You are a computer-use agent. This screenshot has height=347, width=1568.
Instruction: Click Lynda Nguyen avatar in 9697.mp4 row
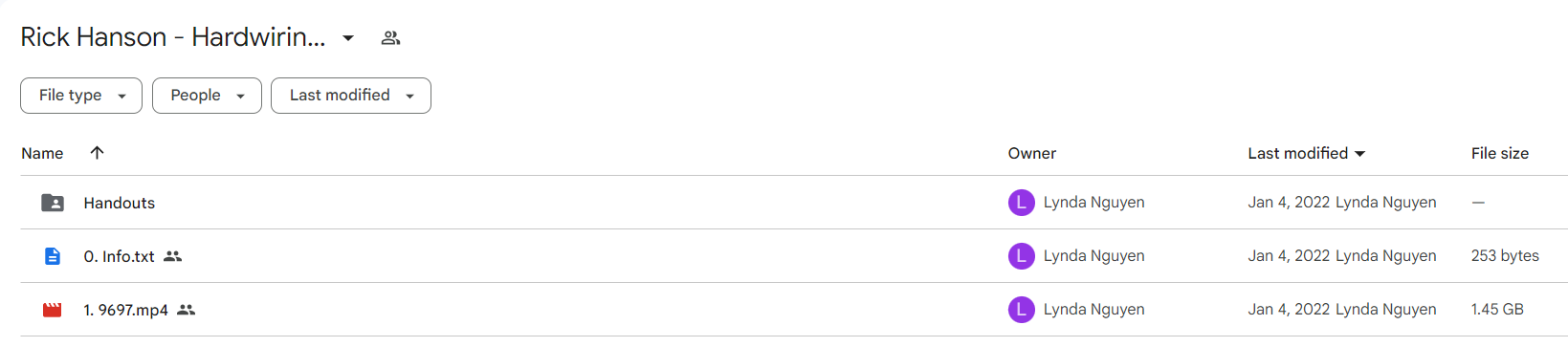[1022, 310]
